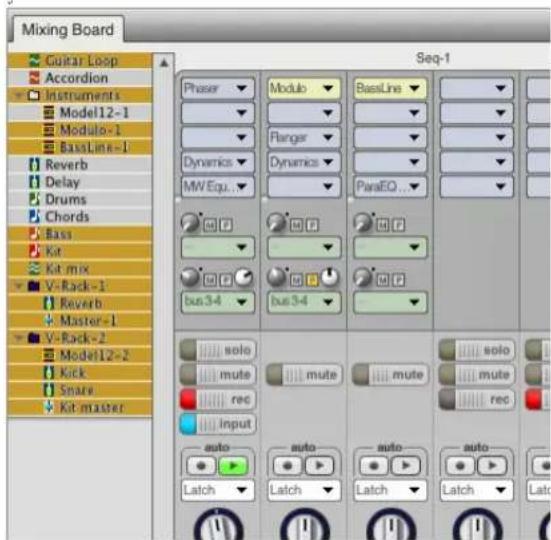Screen dimensions: 551x540
Task: Click the Kit mix track icon
Action: [34, 269]
